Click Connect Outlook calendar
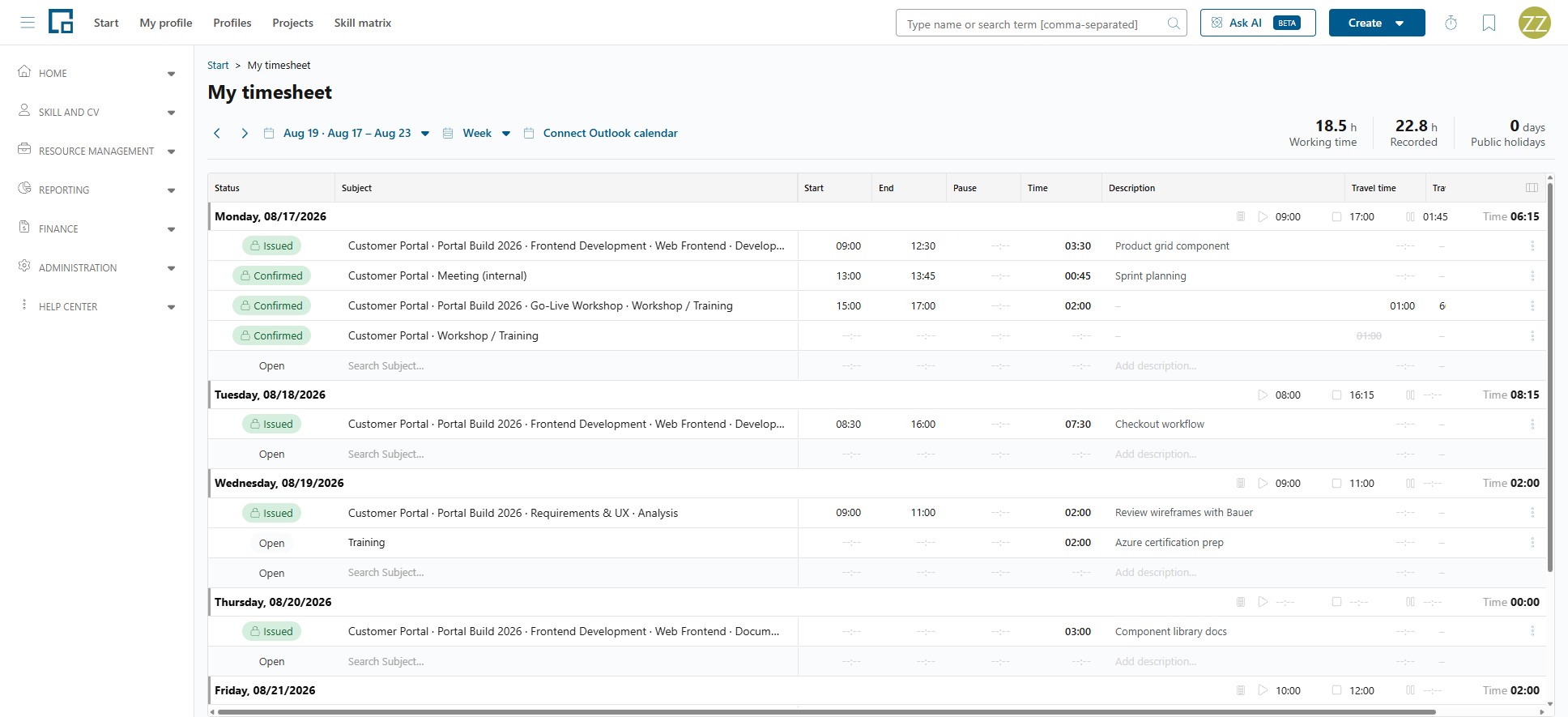This screenshot has width=1568, height=717. 601,133
